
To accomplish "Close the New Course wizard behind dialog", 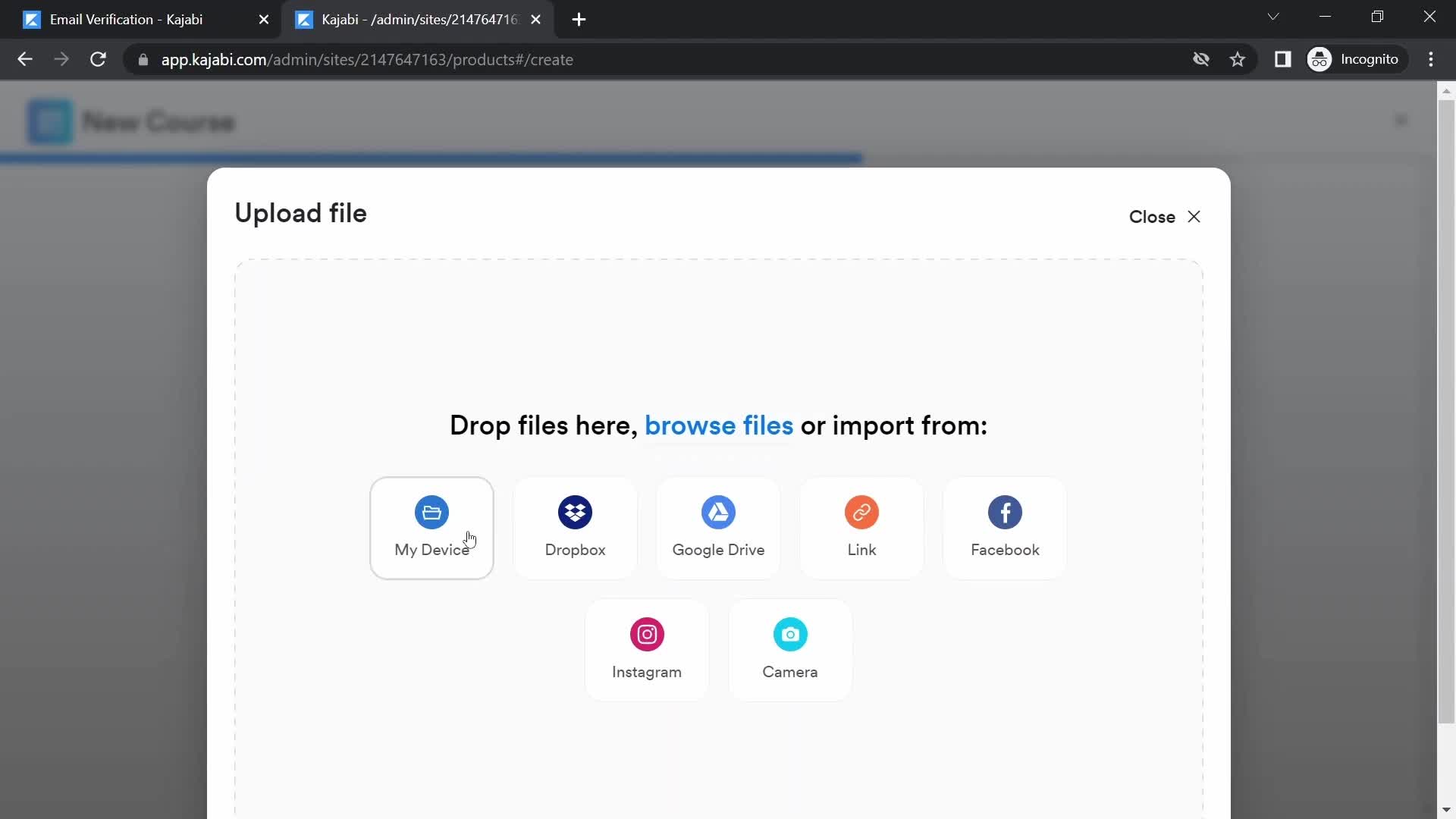I will tap(1401, 121).
